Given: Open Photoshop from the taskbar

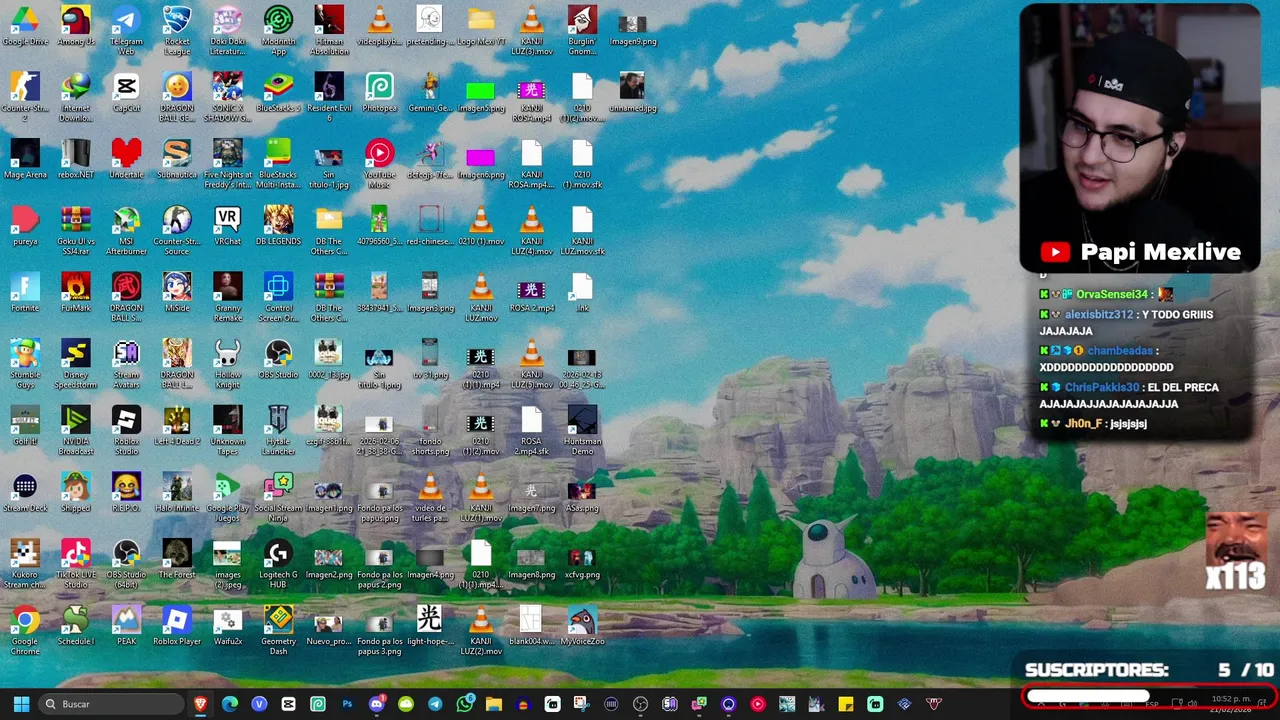Looking at the screenshot, I should pos(347,704).
